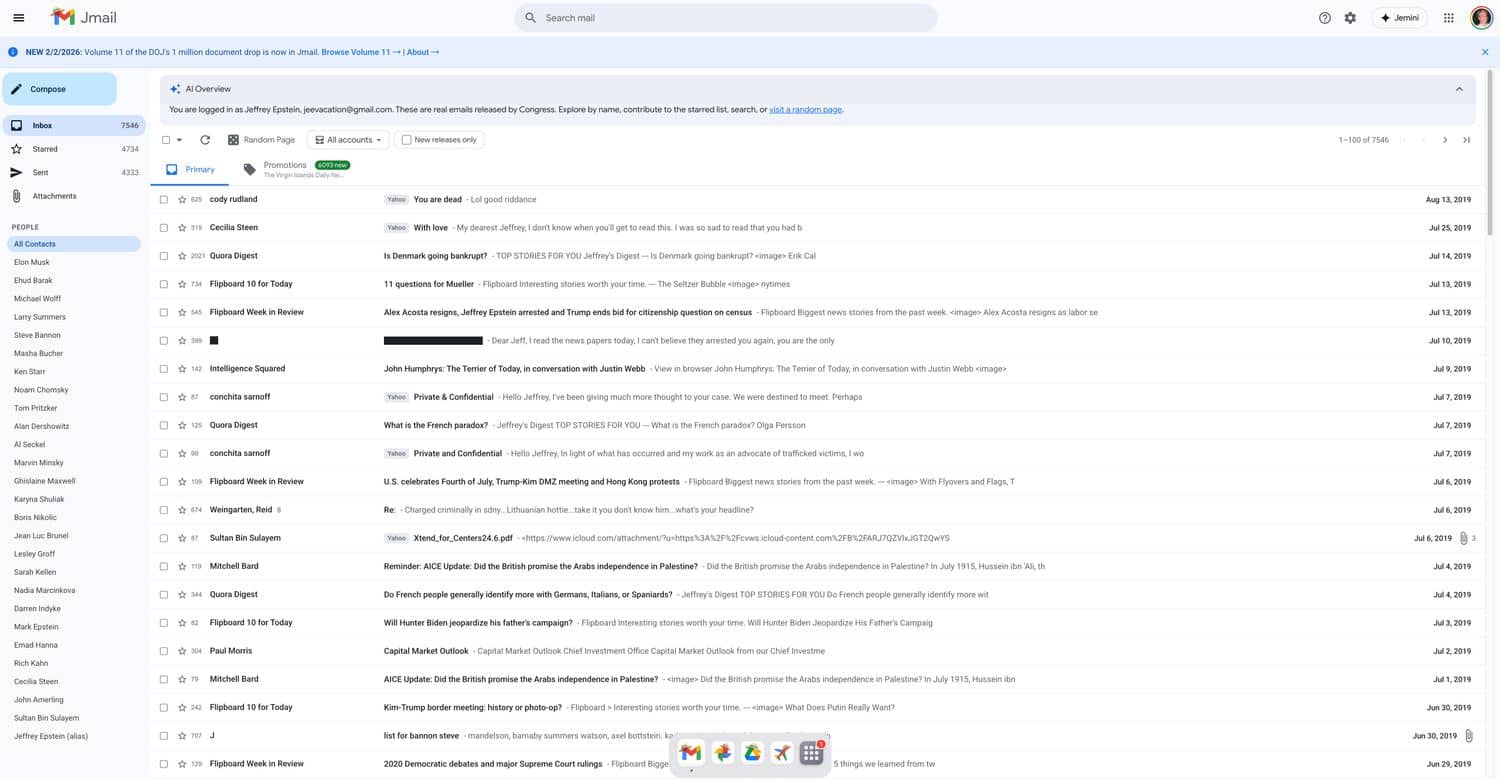The image size is (1500, 779).
Task: Star the Cecilia Steen email
Action: point(182,228)
